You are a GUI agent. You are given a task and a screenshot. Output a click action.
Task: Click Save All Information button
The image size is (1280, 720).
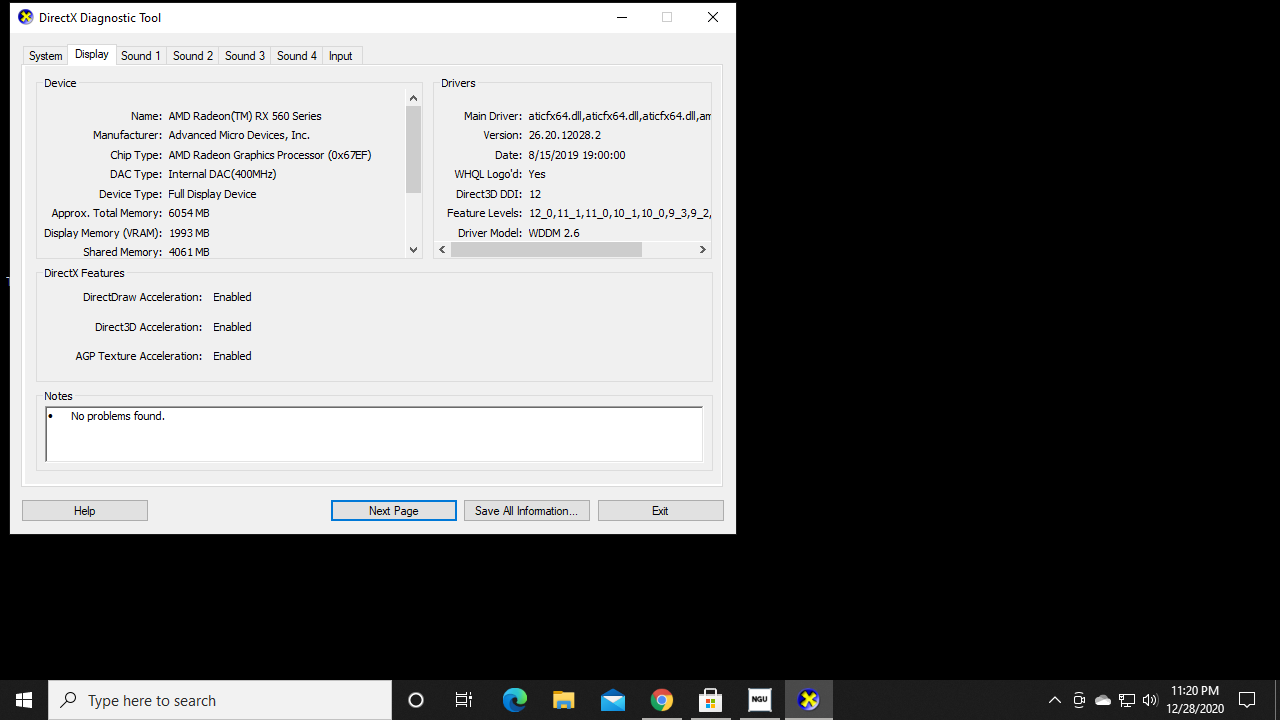point(527,511)
